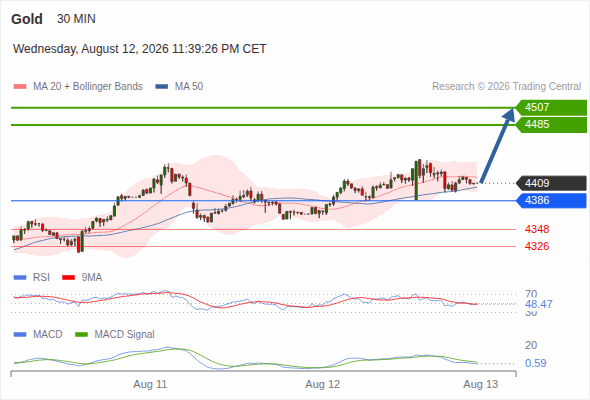Click the pink MA 20 Bollinger legend swatch
Image resolution: width=590 pixels, height=400 pixels.
click(20, 87)
